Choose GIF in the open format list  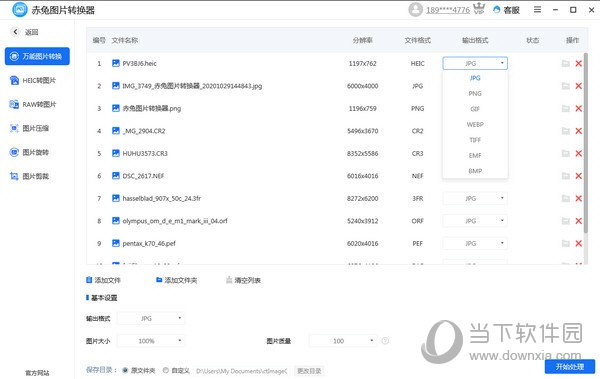(x=475, y=109)
